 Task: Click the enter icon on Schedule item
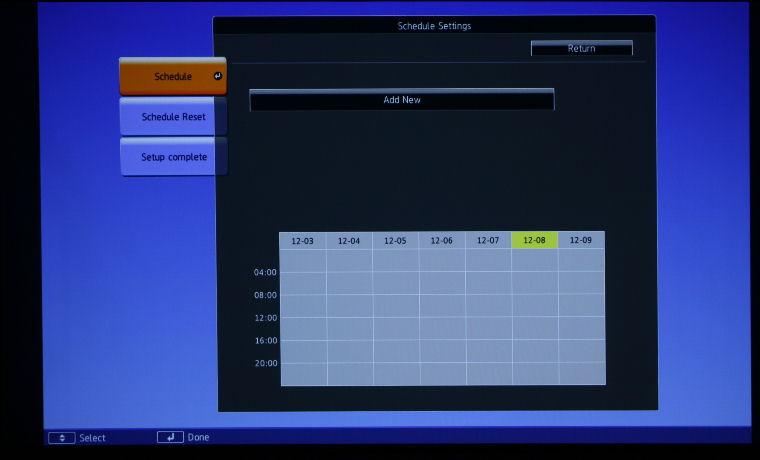pyautogui.click(x=218, y=76)
